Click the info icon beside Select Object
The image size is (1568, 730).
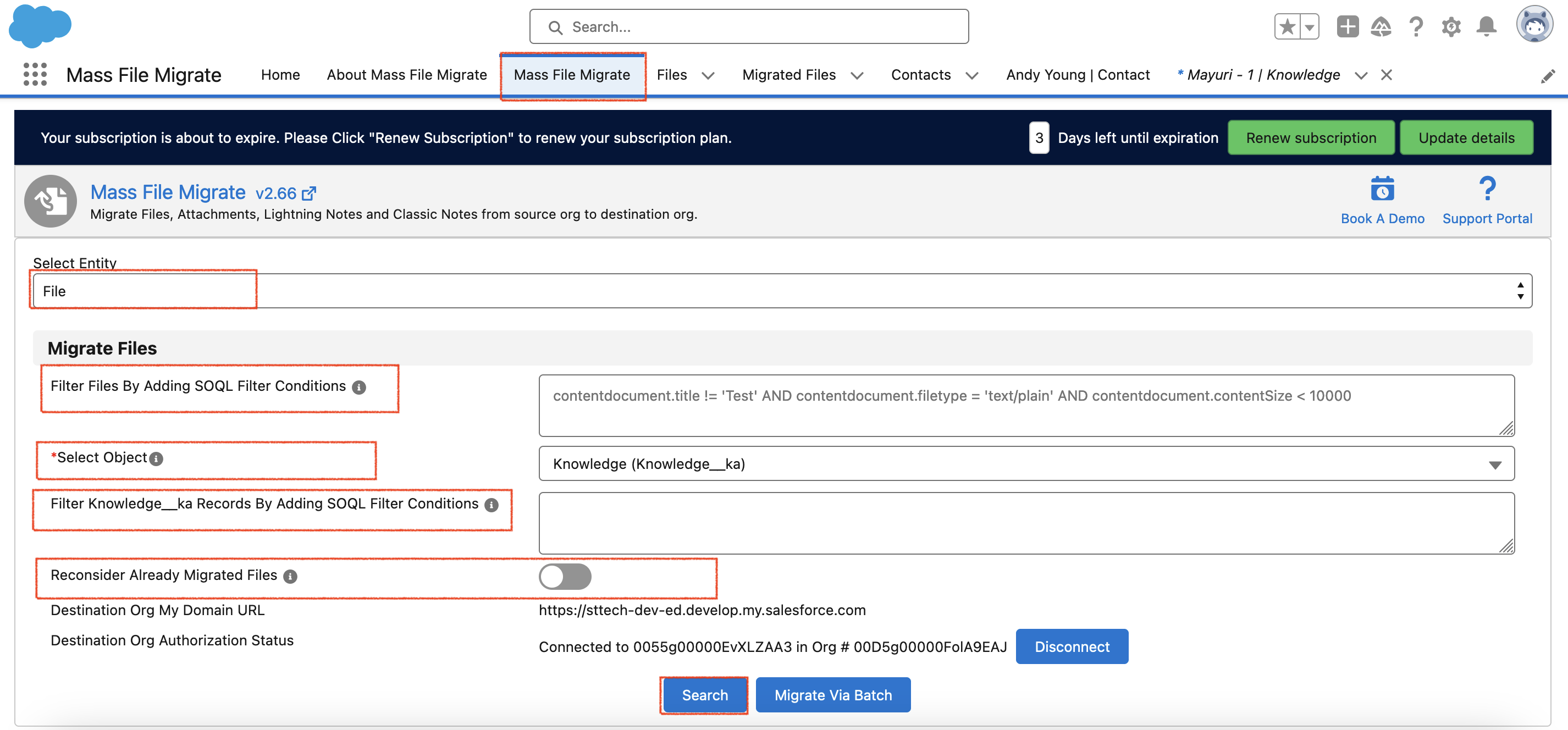pyautogui.click(x=157, y=458)
